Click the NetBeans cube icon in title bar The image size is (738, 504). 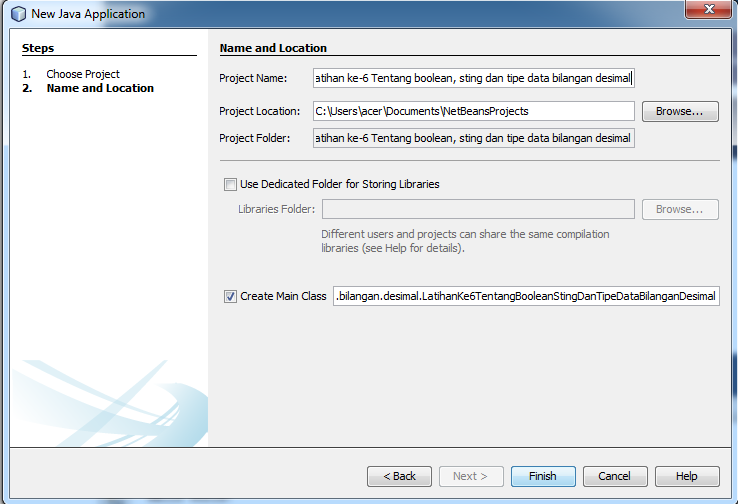(18, 14)
